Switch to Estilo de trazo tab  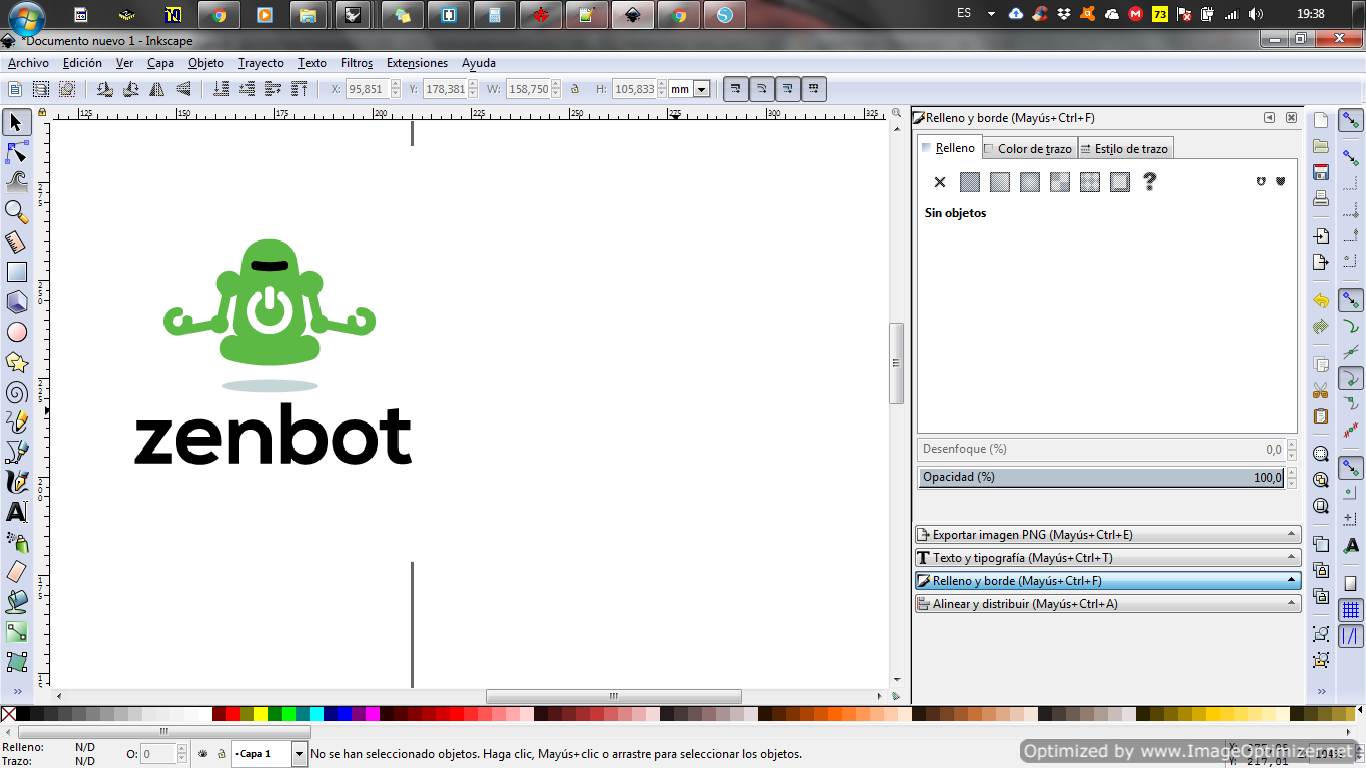click(x=1125, y=149)
